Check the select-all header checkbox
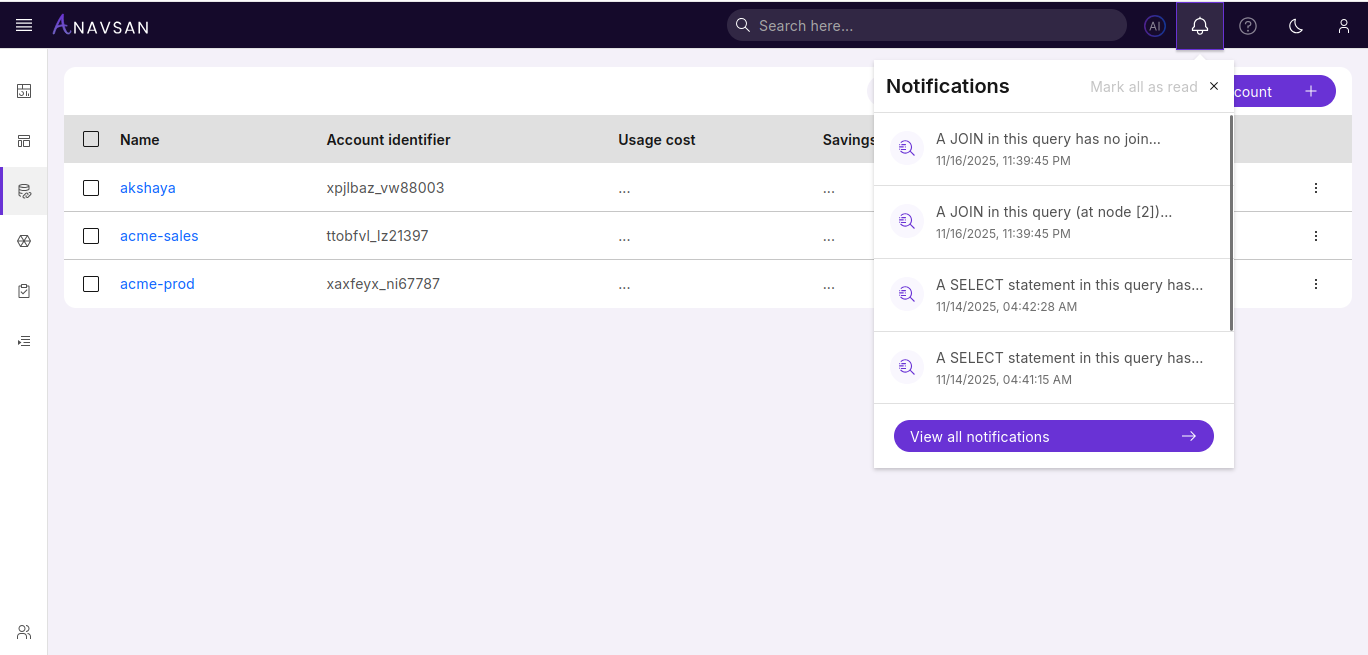The height and width of the screenshot is (655, 1368). point(91,139)
